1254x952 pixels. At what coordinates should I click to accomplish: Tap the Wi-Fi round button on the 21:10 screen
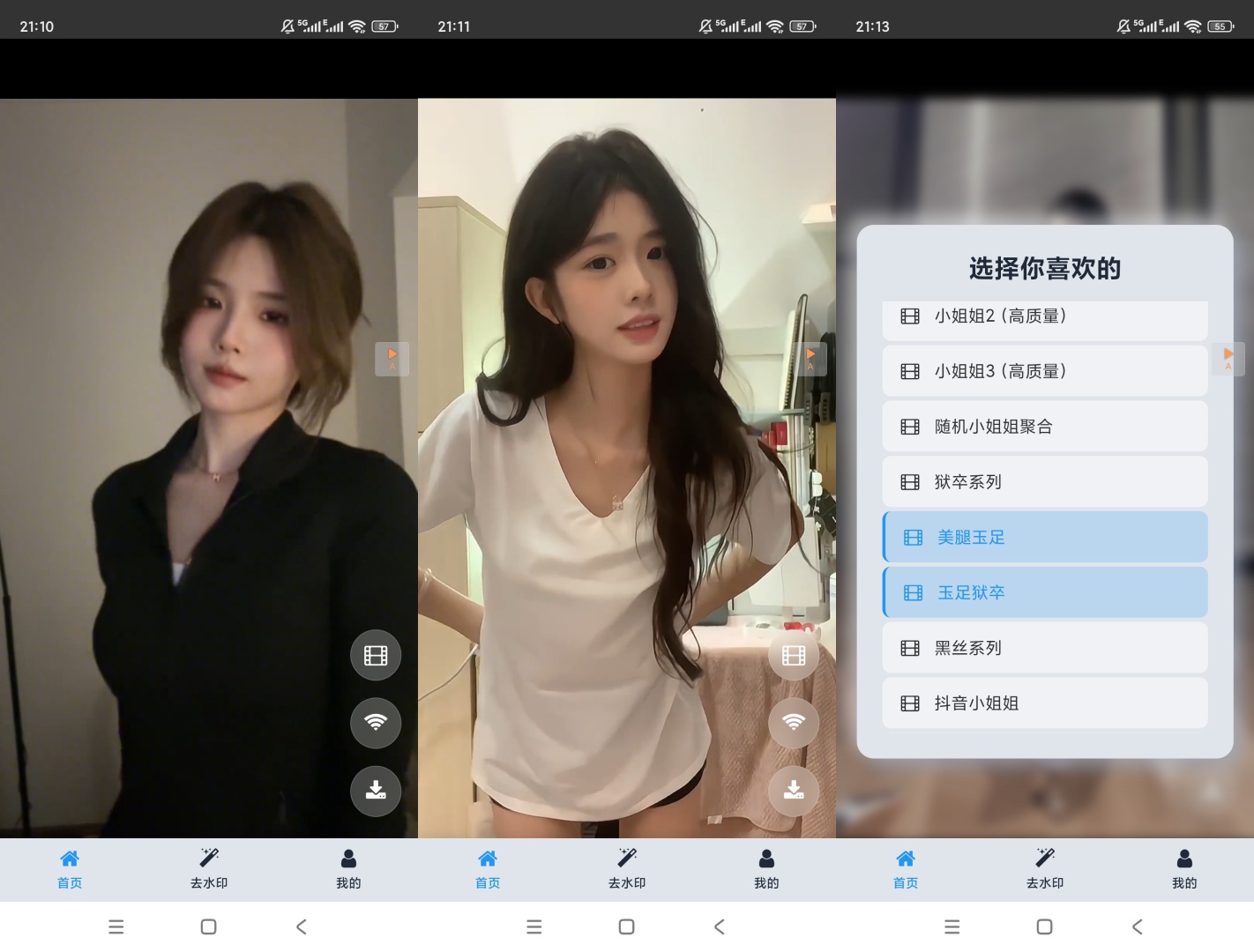coord(376,723)
